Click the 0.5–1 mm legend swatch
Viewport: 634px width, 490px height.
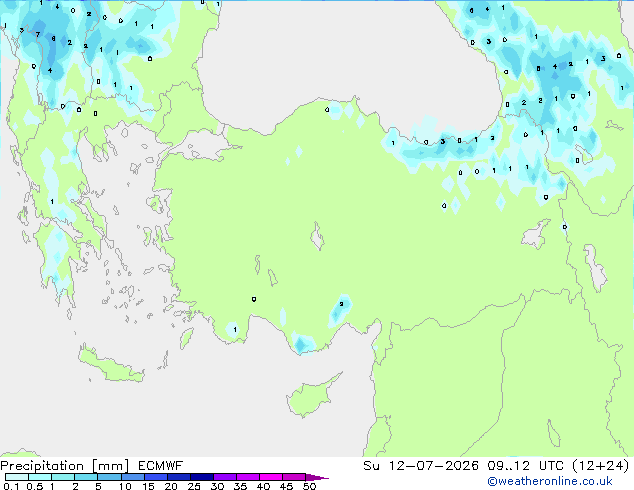click(40, 477)
